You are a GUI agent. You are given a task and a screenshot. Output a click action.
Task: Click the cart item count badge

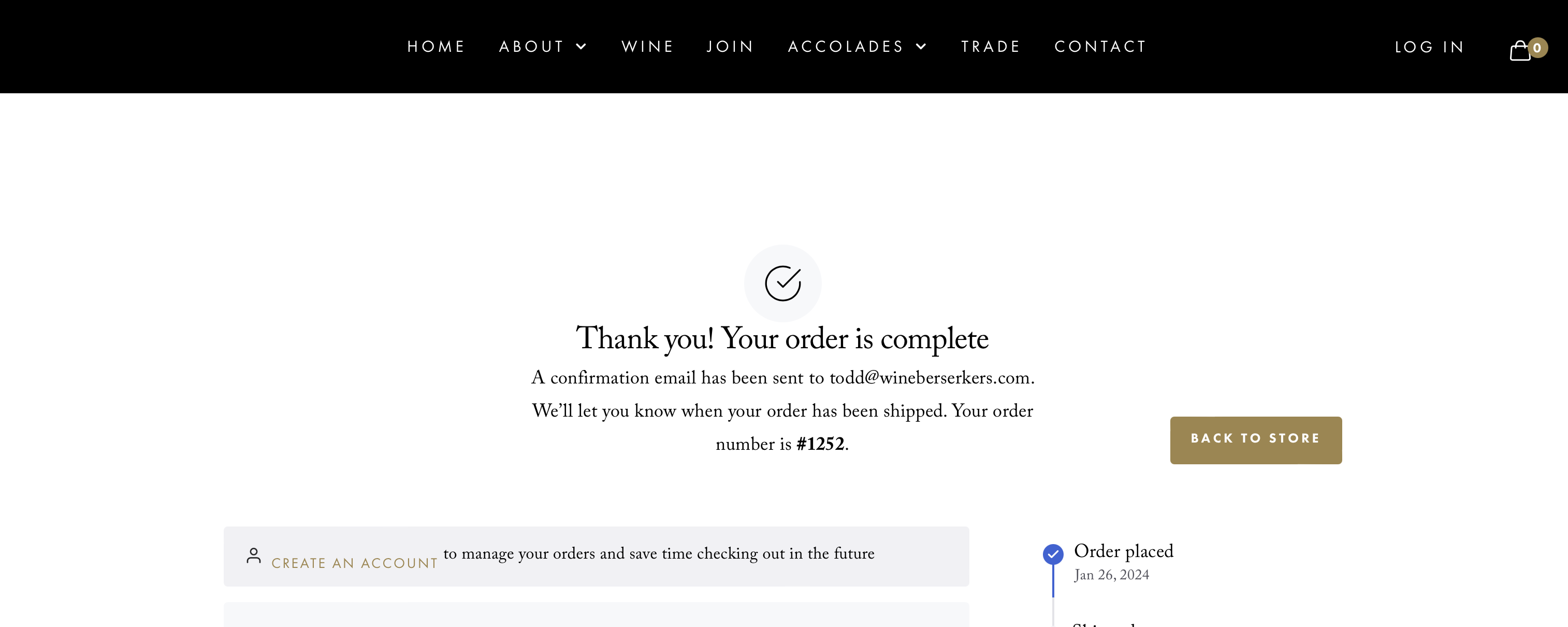[1537, 48]
